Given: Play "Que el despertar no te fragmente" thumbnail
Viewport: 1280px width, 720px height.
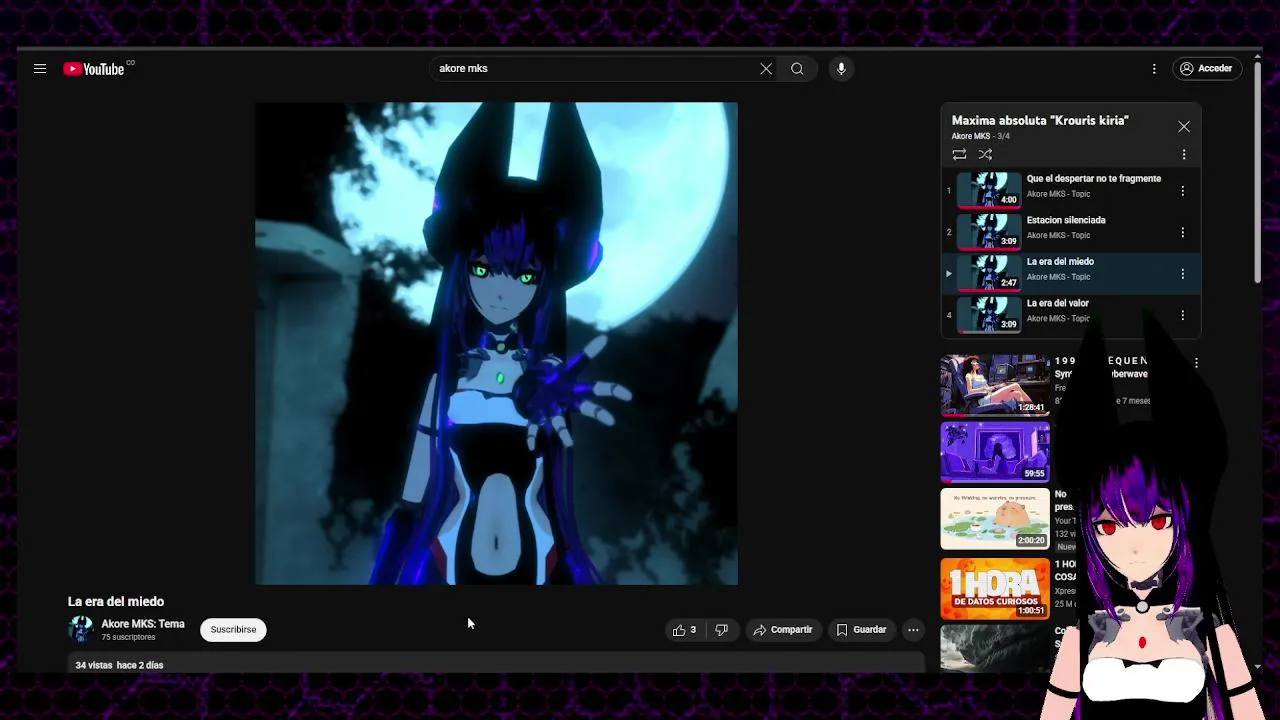Looking at the screenshot, I should point(988,189).
